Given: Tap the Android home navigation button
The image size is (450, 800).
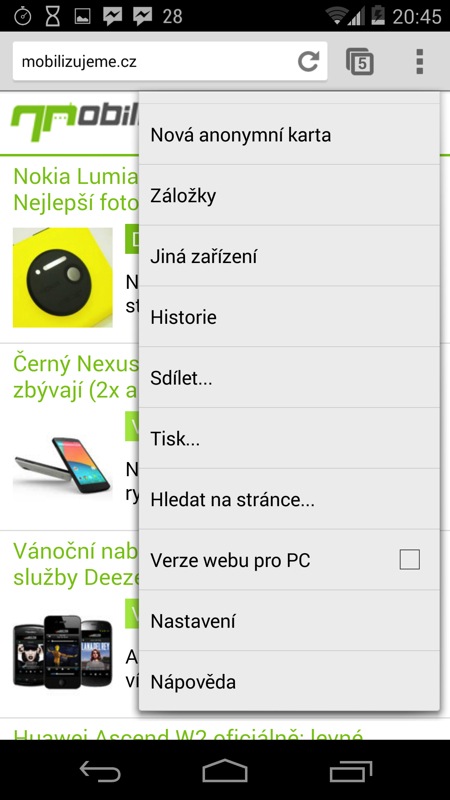Looking at the screenshot, I should coord(224,769).
